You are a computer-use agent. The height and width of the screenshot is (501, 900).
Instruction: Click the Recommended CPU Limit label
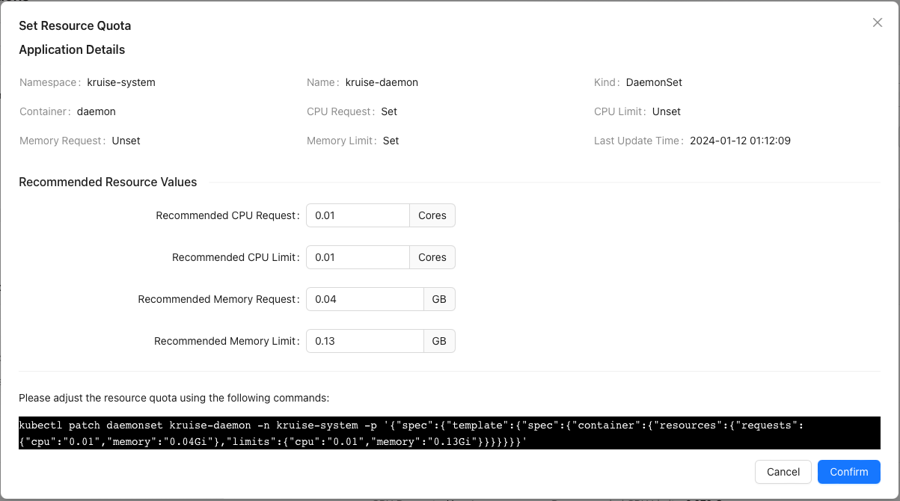236,257
